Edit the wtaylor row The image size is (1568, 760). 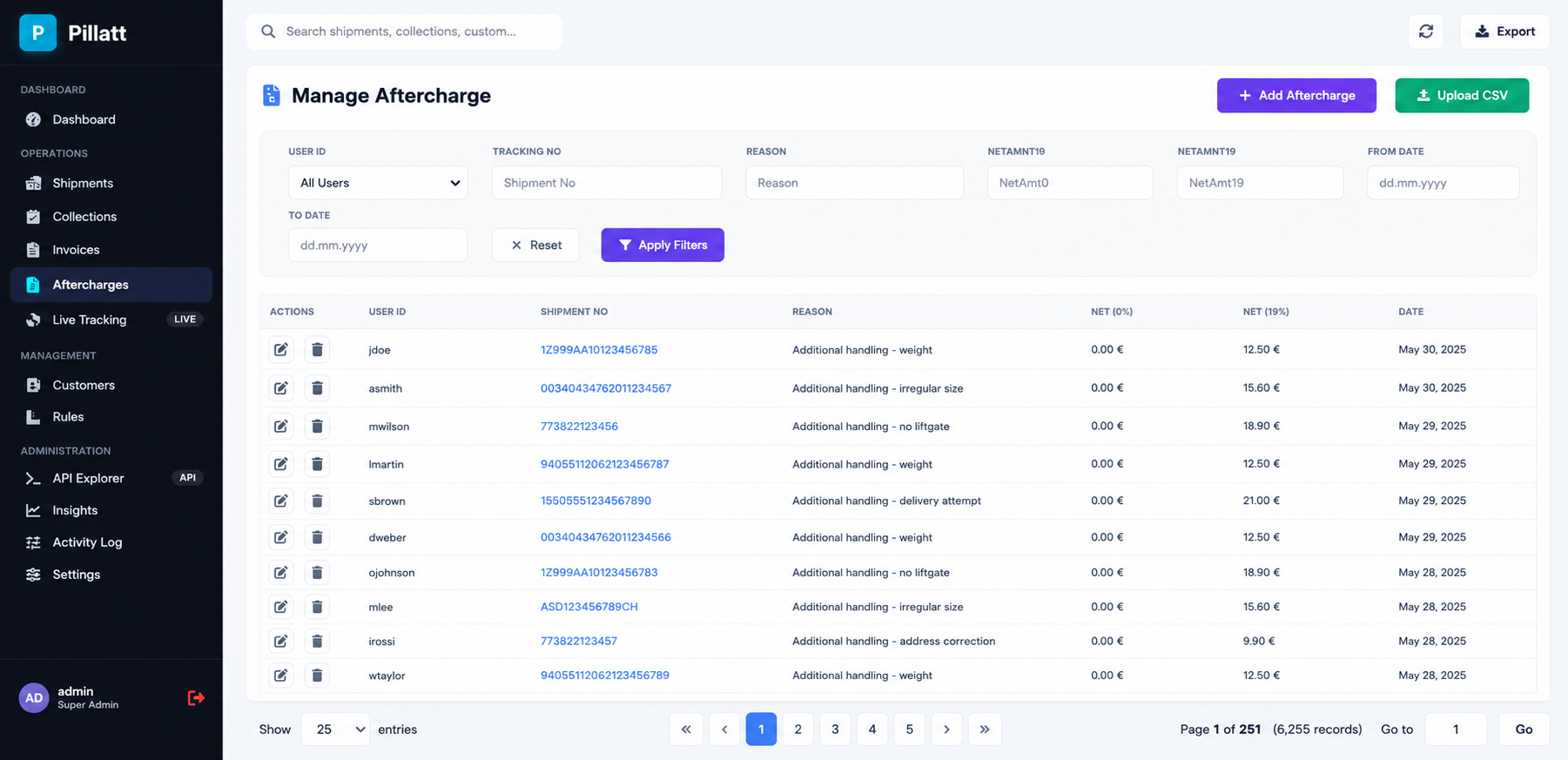[280, 675]
